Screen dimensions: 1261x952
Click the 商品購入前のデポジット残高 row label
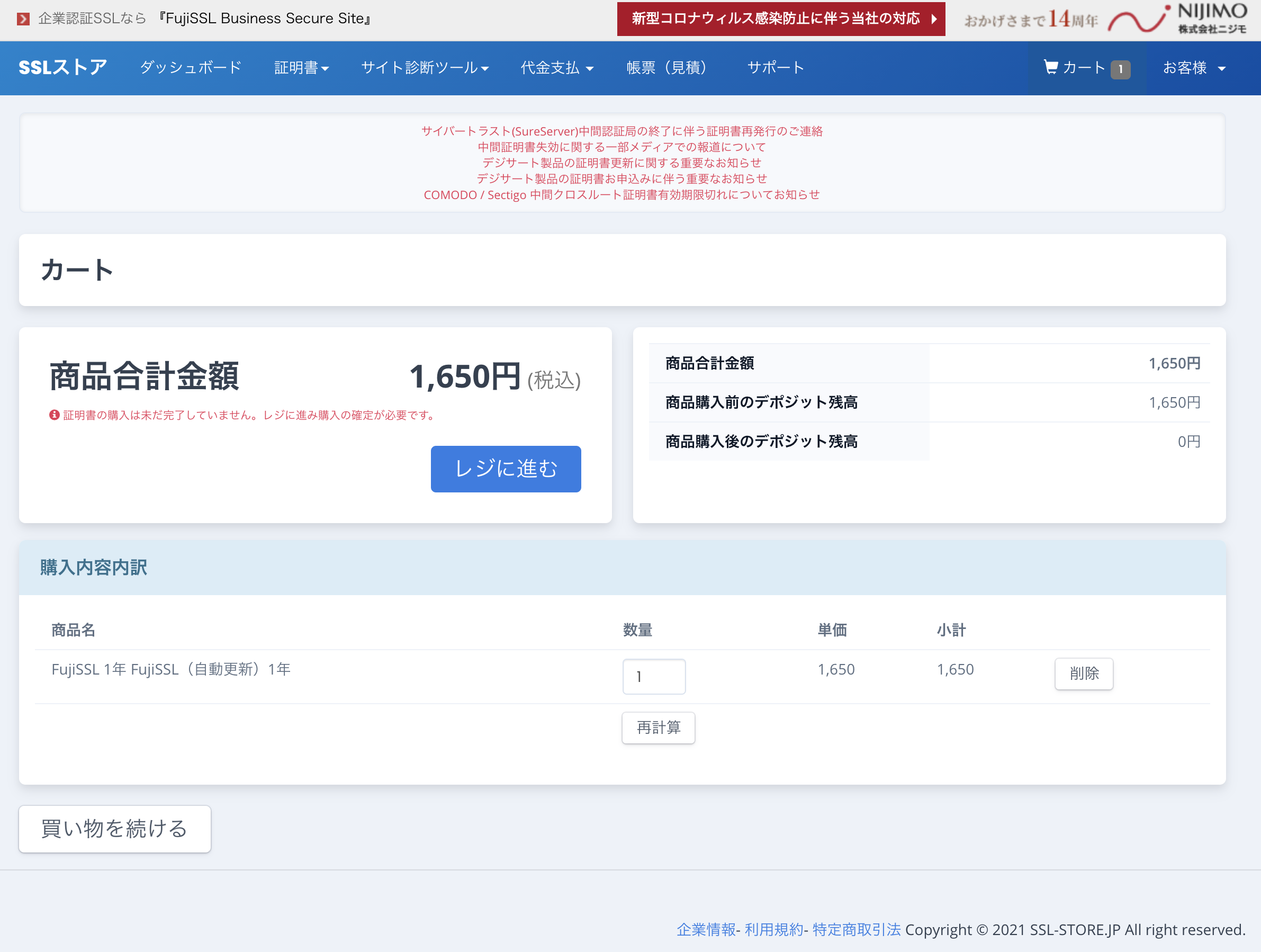pos(761,402)
